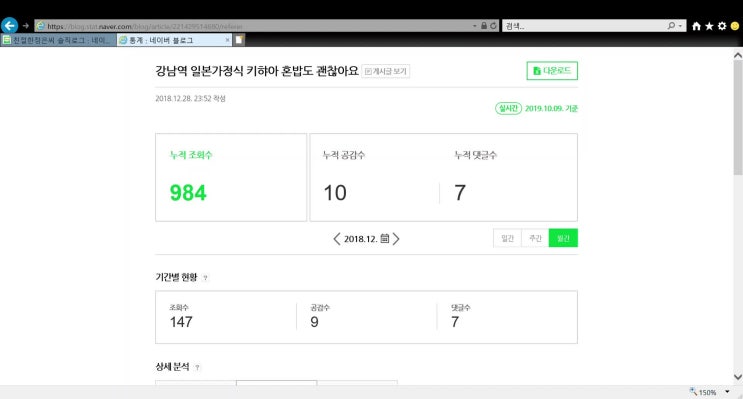743x399 pixels.
Task: Switch to 일간 daily view
Action: [507, 238]
